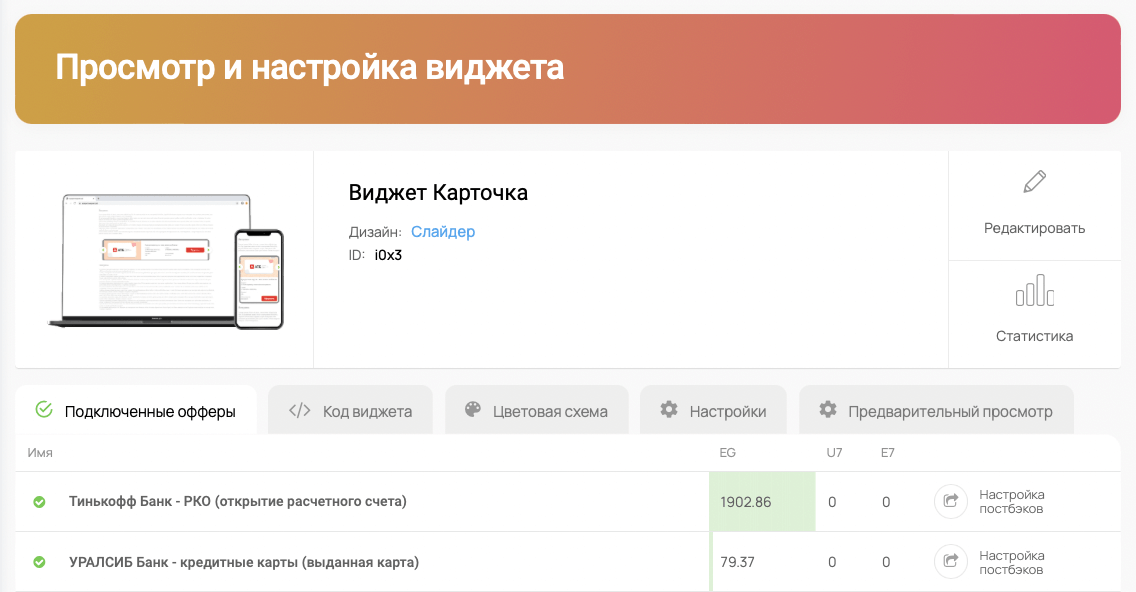
Task: Click the widget ID i0x3
Action: 388,255
